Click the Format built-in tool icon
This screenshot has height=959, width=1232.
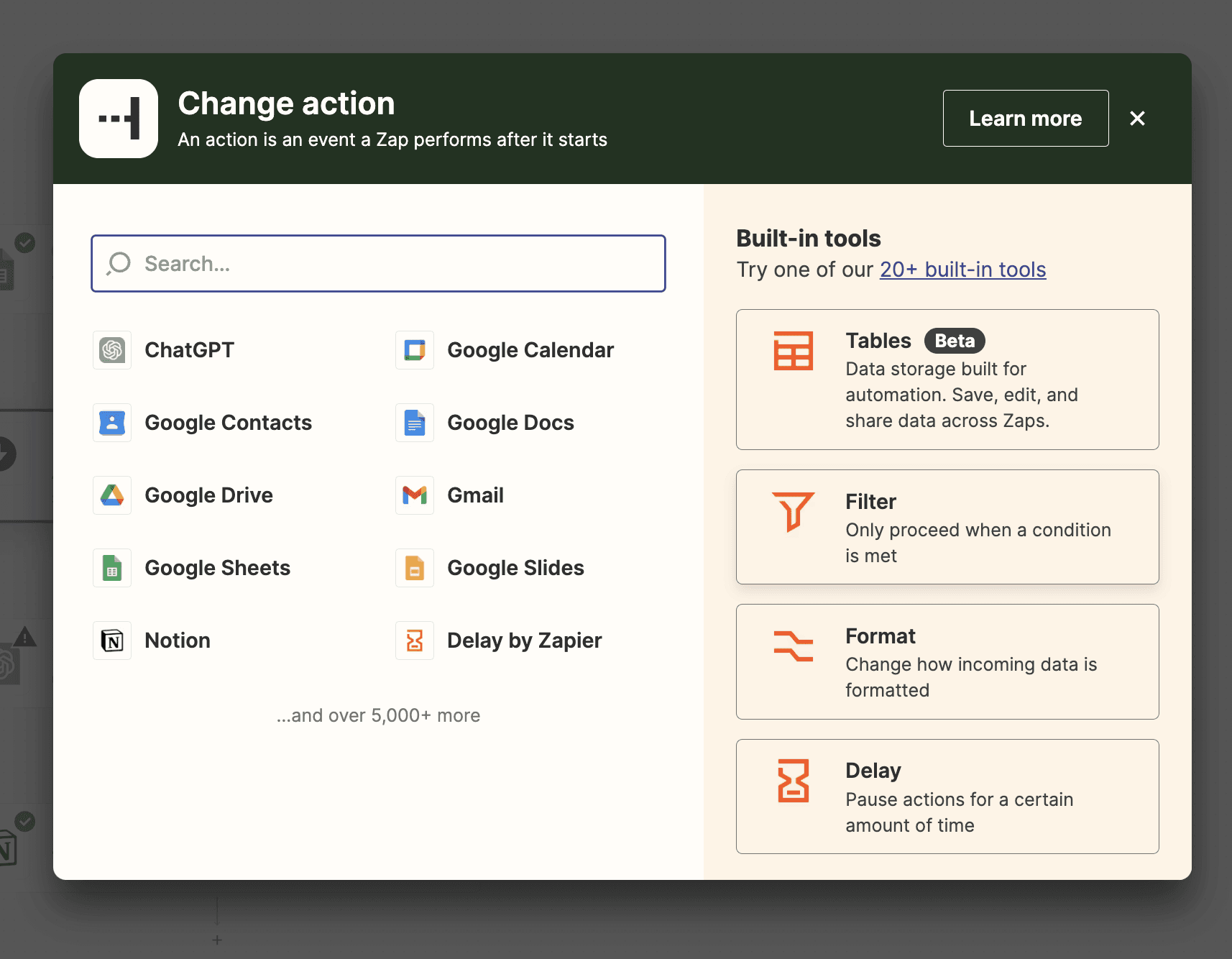(794, 646)
